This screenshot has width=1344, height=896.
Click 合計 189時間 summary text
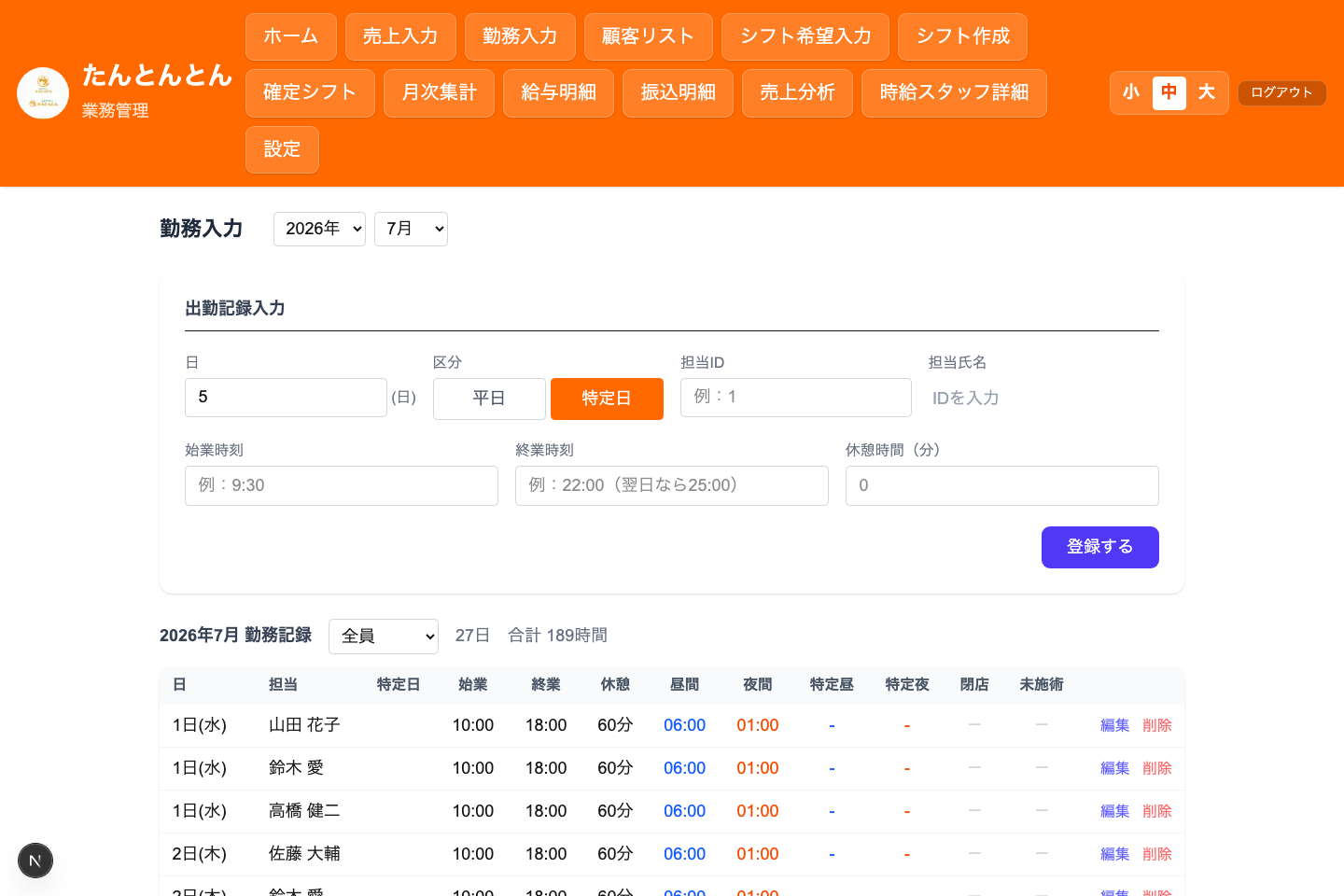pyautogui.click(x=557, y=636)
